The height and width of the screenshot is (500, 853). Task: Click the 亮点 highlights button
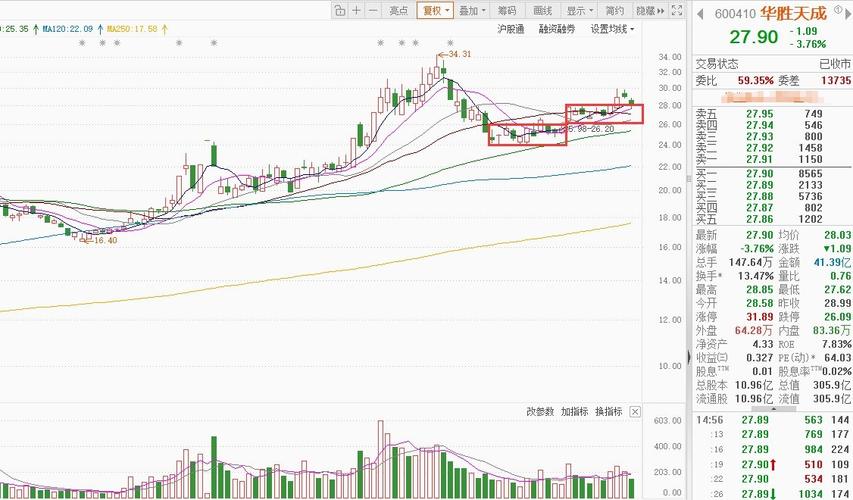click(398, 10)
